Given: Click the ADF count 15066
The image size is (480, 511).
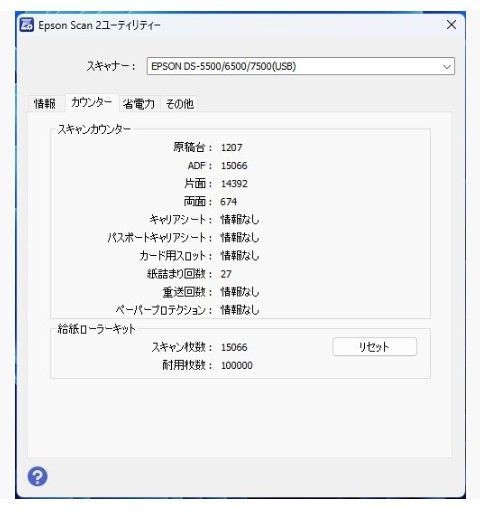Looking at the screenshot, I should [234, 165].
